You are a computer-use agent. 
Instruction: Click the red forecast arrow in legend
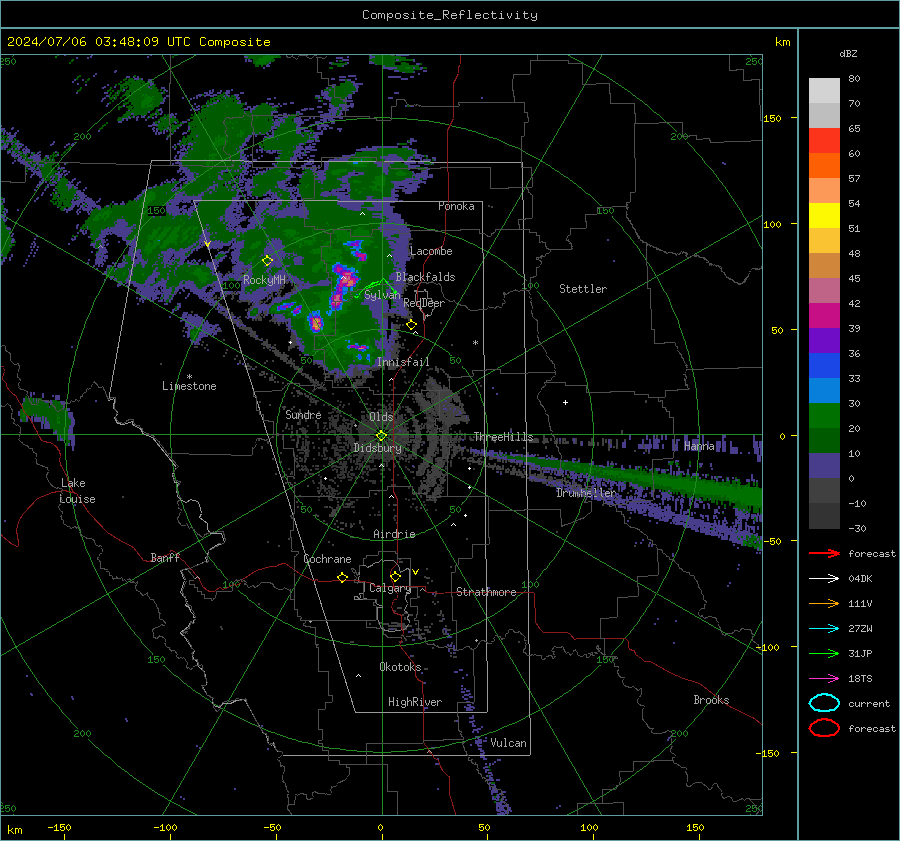(824, 553)
